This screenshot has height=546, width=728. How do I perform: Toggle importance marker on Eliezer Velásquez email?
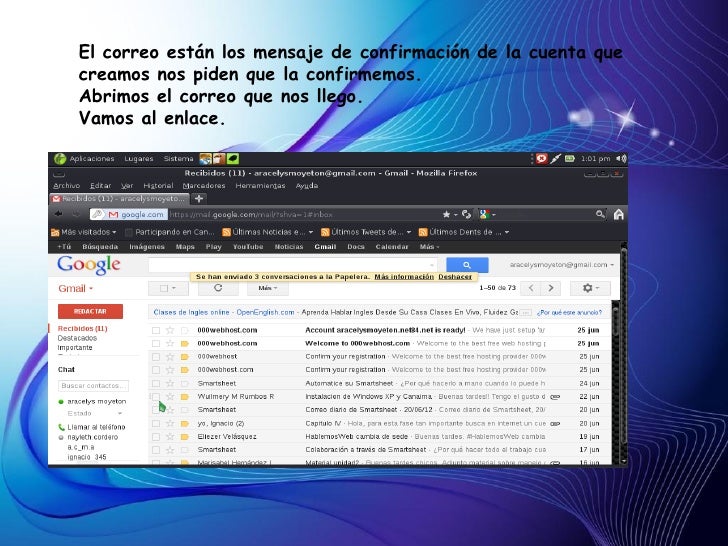point(185,436)
